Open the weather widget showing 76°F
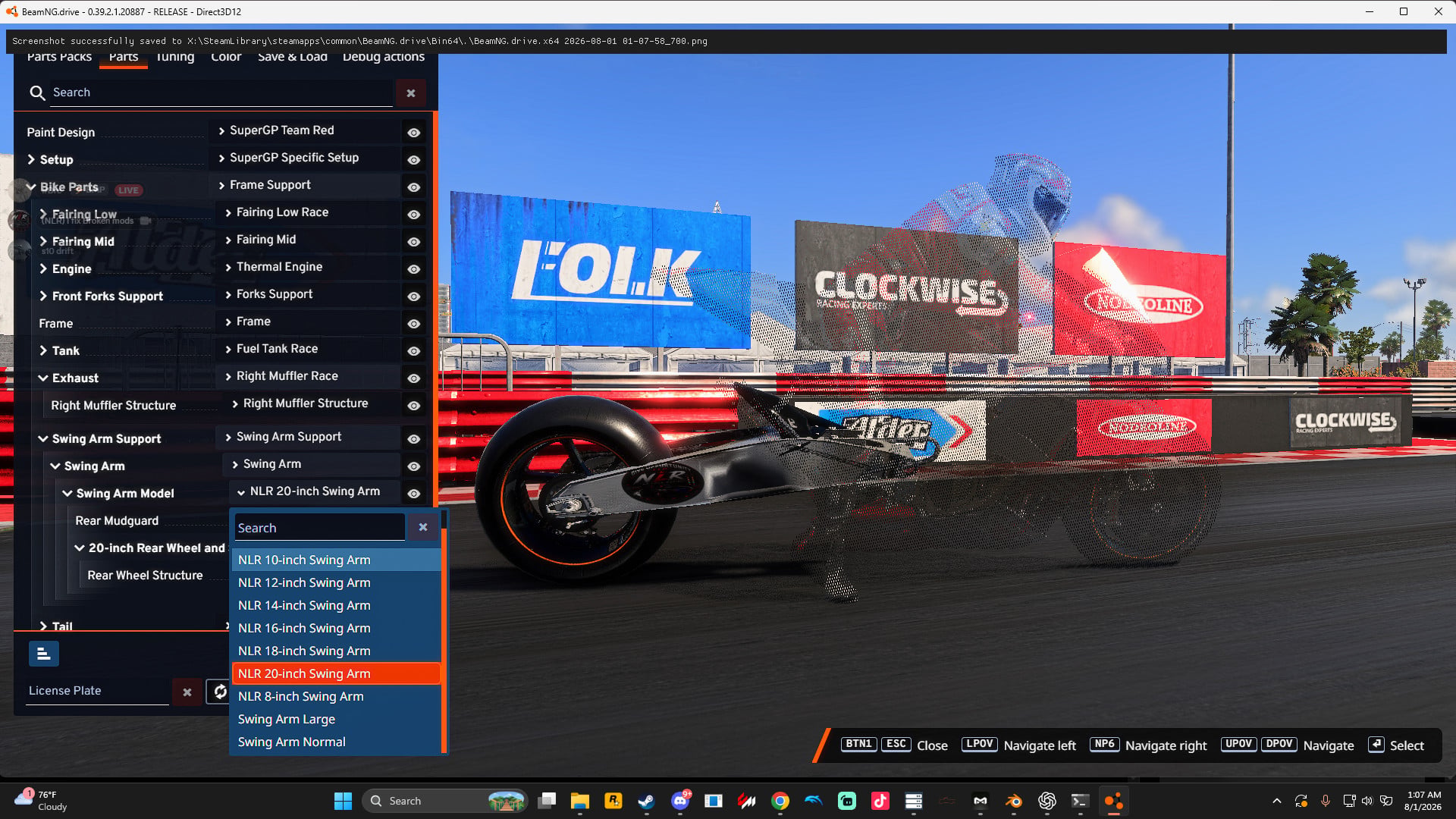The width and height of the screenshot is (1456, 819). [x=42, y=801]
